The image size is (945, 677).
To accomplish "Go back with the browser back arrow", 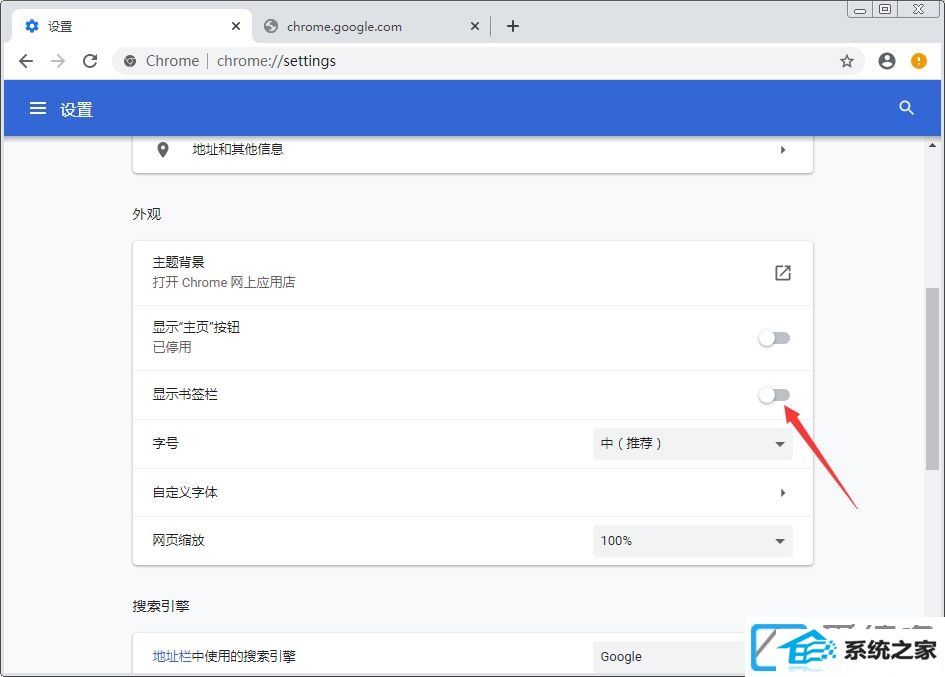I will coord(26,61).
